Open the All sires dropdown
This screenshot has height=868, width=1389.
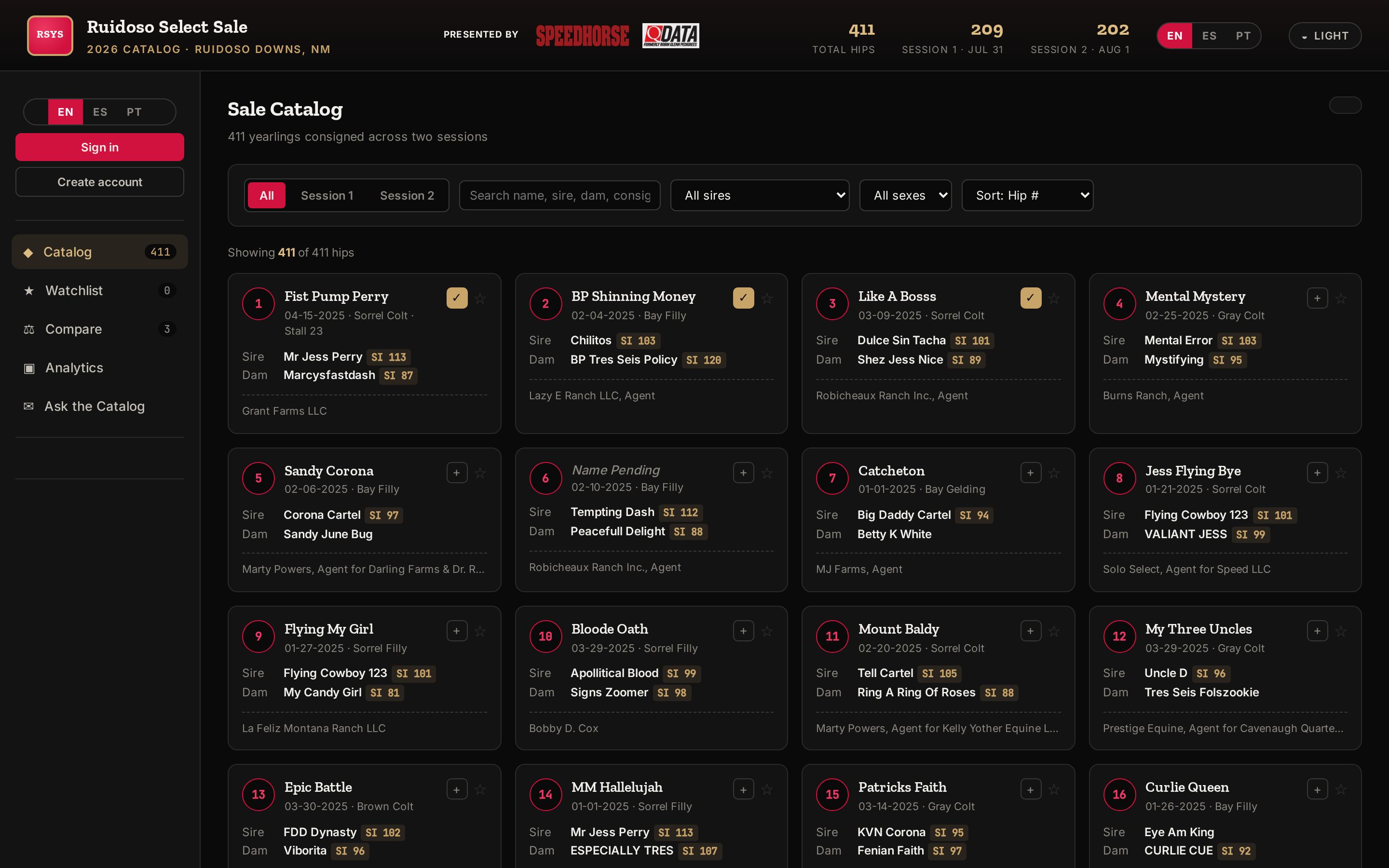[759, 196]
